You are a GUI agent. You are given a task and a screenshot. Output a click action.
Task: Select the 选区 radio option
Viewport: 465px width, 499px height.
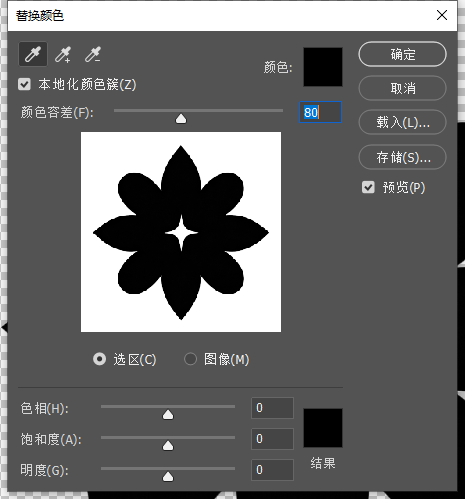point(99,359)
